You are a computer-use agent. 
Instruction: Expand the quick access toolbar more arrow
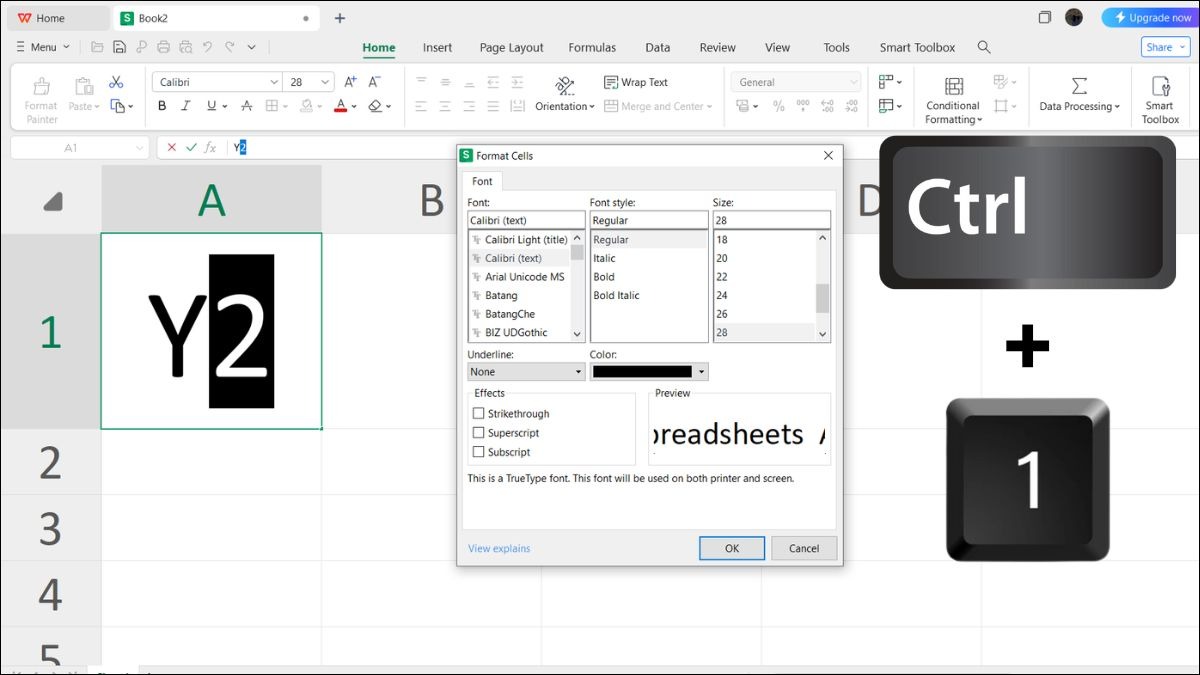[251, 47]
